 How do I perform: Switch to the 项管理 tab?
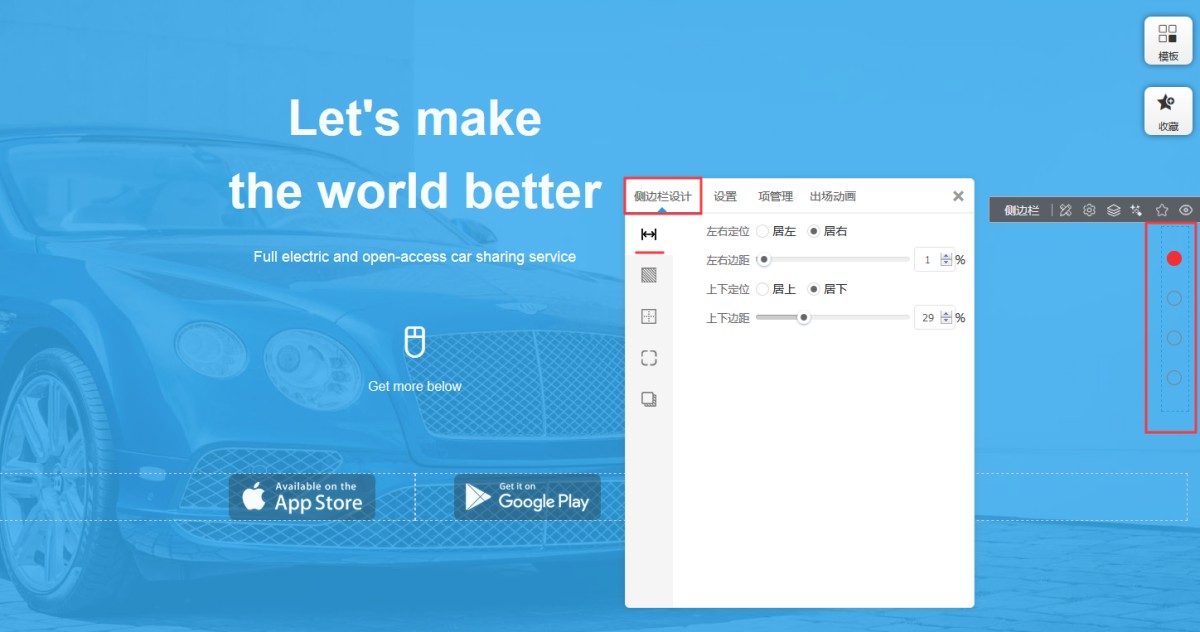[x=775, y=196]
